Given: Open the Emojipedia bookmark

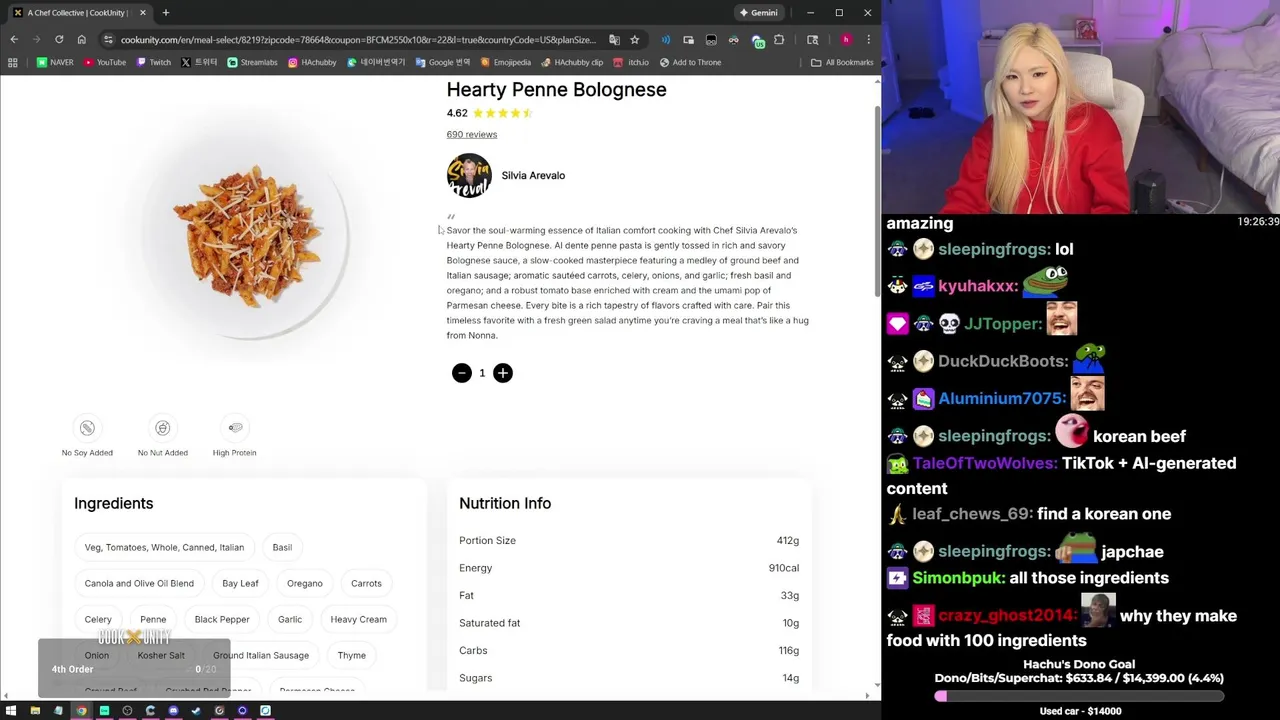Looking at the screenshot, I should coord(506,62).
